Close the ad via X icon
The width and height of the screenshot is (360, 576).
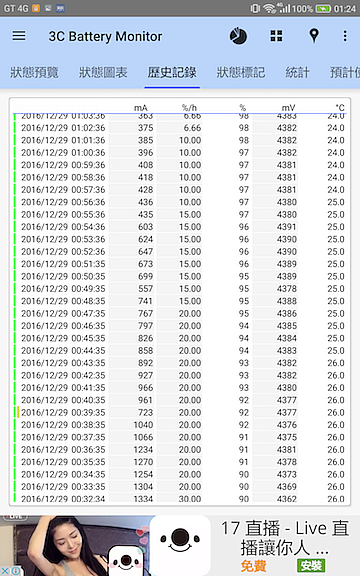(5, 571)
